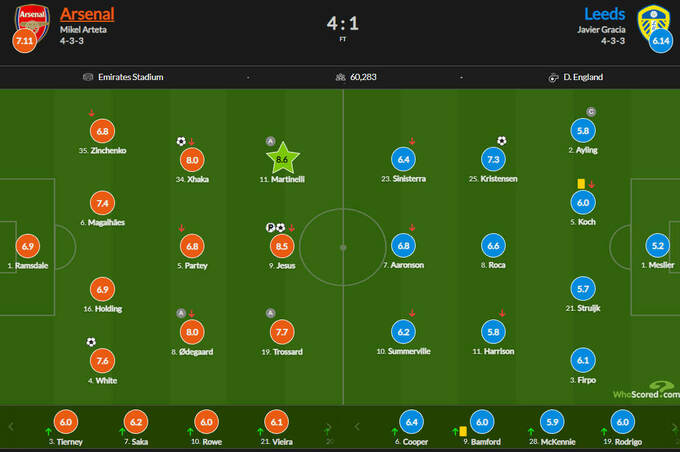Screen dimensions: 680x452
Task: Click the yellow card above Koch
Action: point(580,183)
